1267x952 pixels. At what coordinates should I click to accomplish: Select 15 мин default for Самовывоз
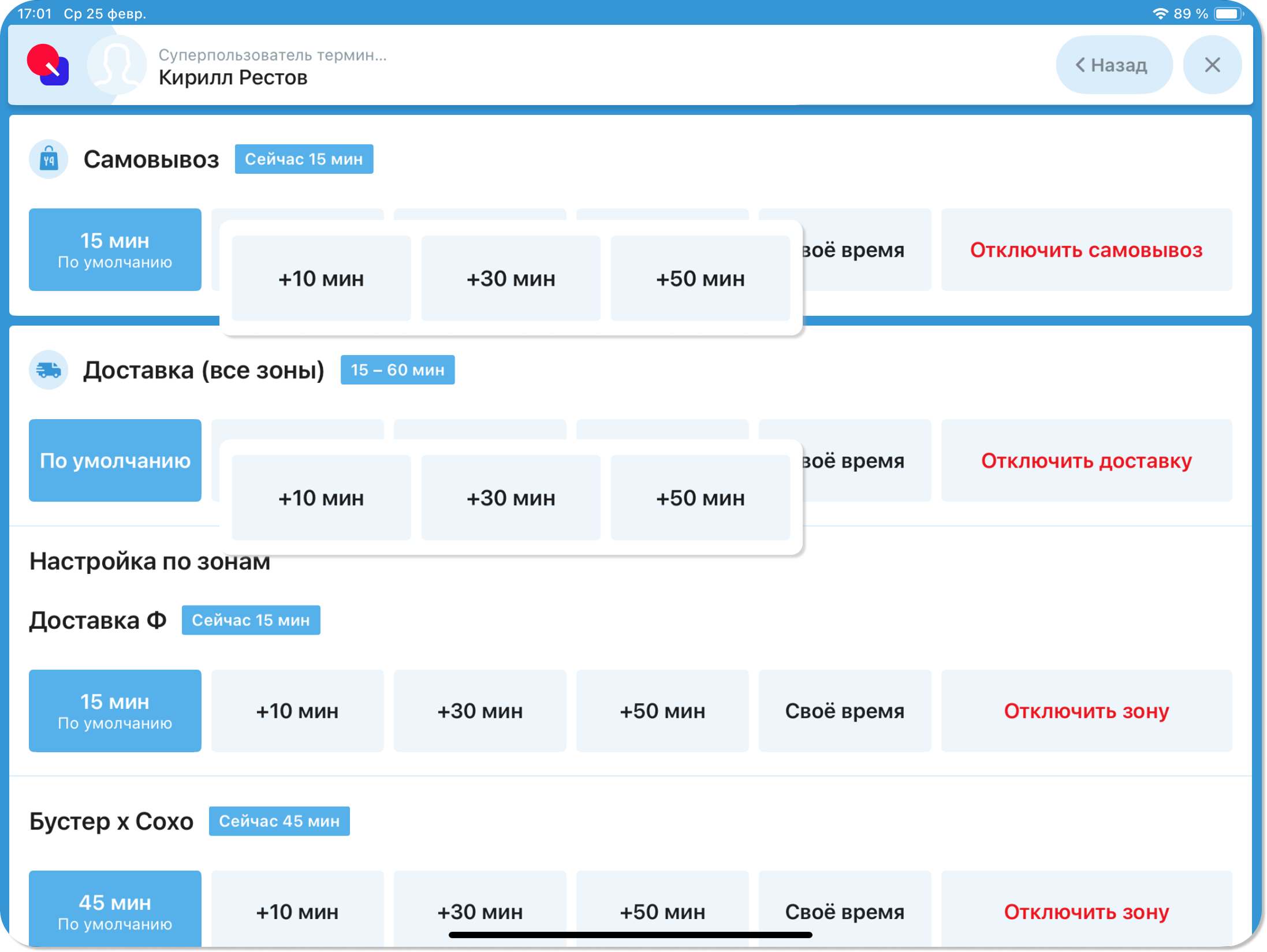[115, 249]
